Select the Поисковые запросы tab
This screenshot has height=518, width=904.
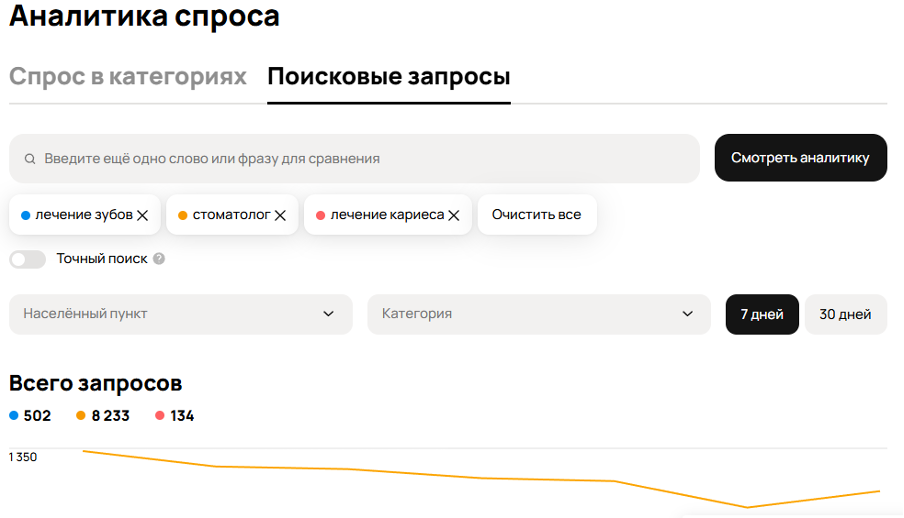coord(389,77)
